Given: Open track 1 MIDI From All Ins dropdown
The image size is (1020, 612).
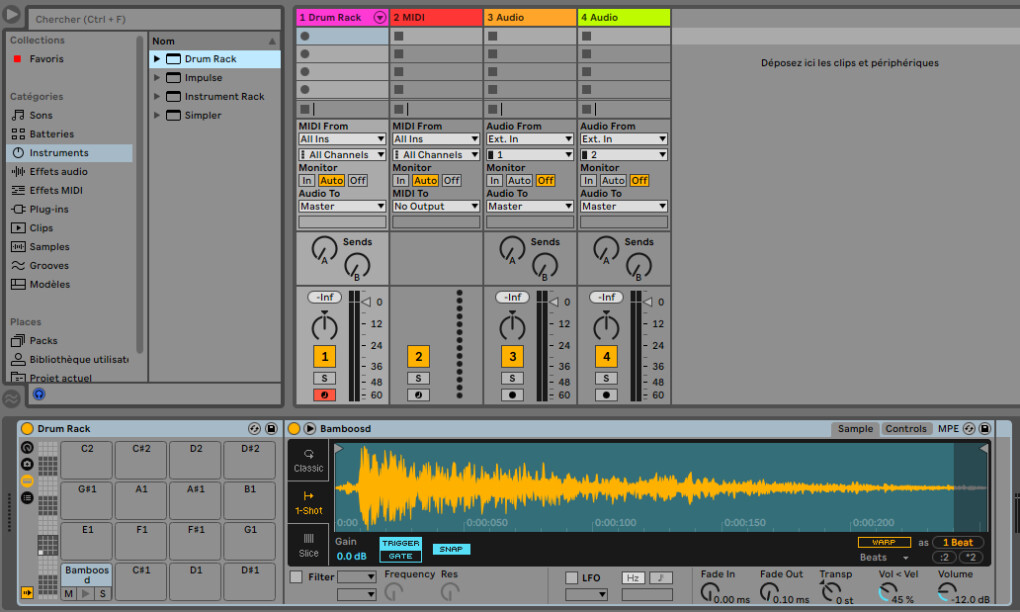Looking at the screenshot, I should point(342,139).
